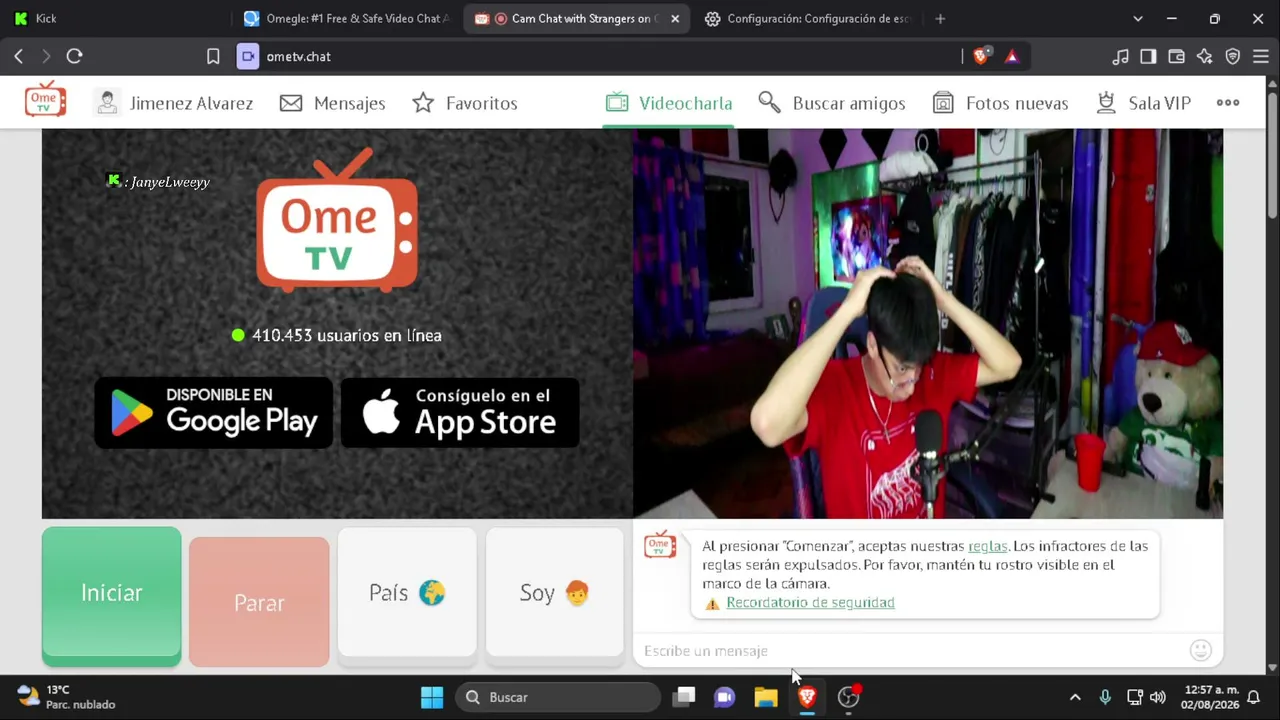Click the App Store download badge
This screenshot has width=1280, height=720.
pyautogui.click(x=460, y=412)
